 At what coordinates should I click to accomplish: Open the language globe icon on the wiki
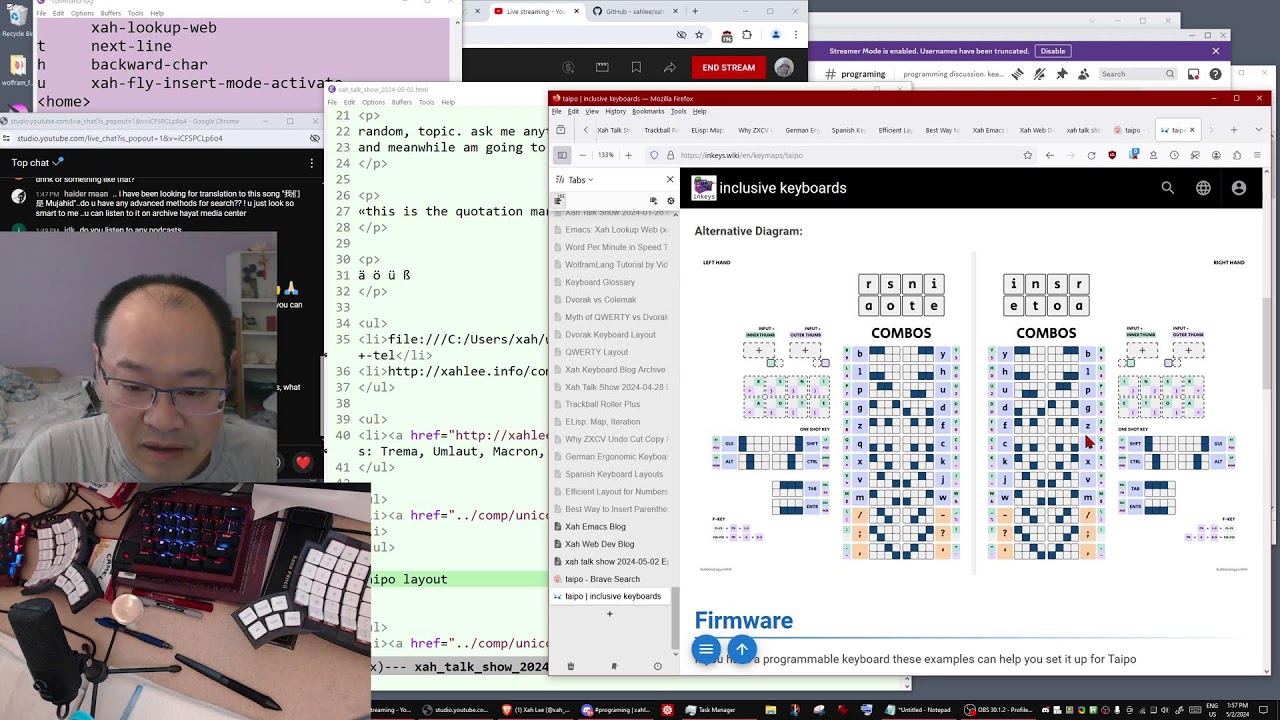point(1203,188)
